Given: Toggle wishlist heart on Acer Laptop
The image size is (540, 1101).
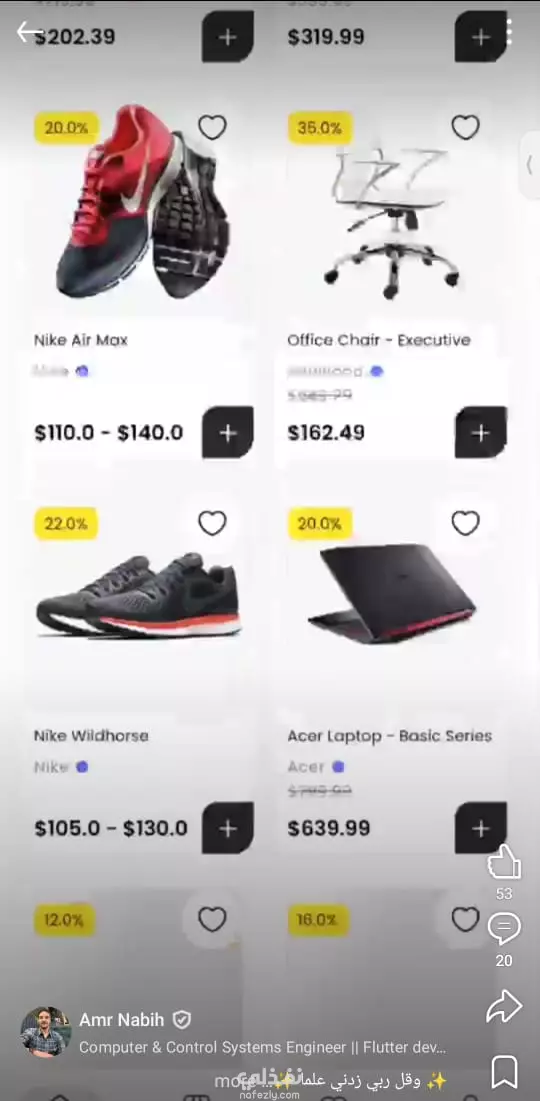Looking at the screenshot, I should (465, 524).
